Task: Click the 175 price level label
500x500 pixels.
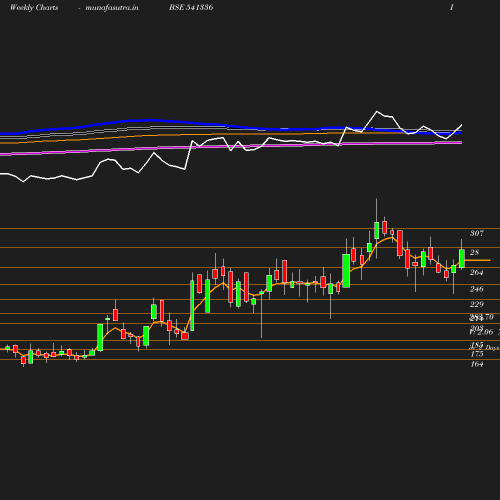Action: point(477,354)
